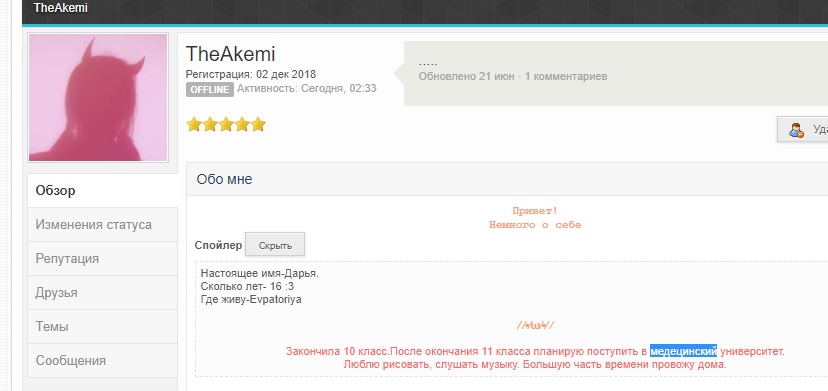Screen dimensions: 828x391
Task: Click the status bubble dots text
Action: (428, 63)
